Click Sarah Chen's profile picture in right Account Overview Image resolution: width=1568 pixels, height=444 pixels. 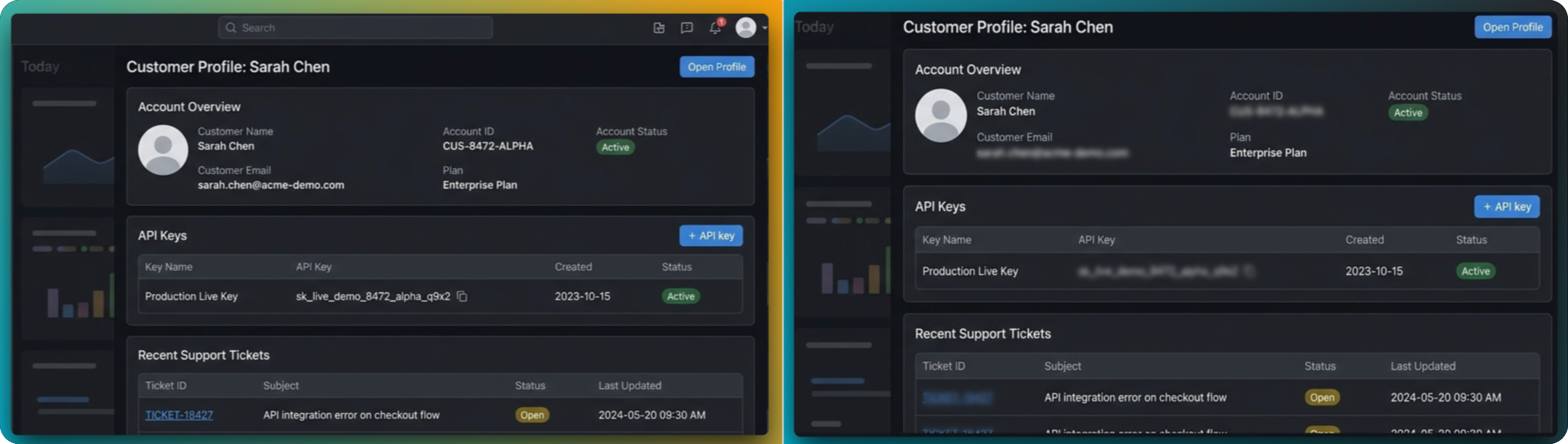(940, 115)
